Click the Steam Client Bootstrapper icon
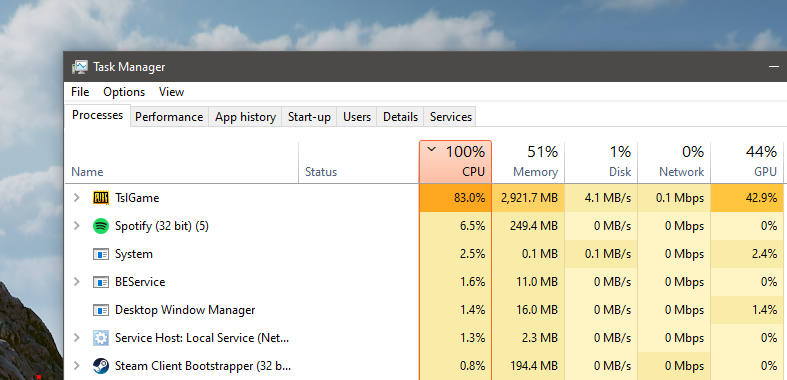The image size is (787, 380). point(101,366)
